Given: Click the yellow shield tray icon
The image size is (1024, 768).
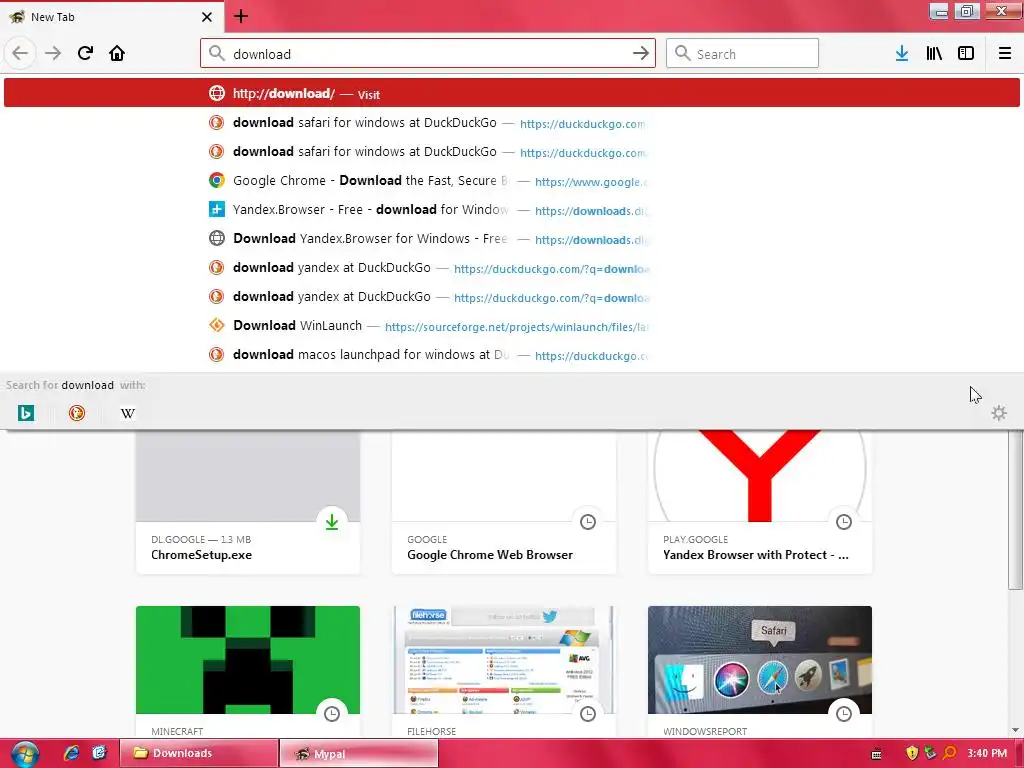Looking at the screenshot, I should [x=912, y=753].
